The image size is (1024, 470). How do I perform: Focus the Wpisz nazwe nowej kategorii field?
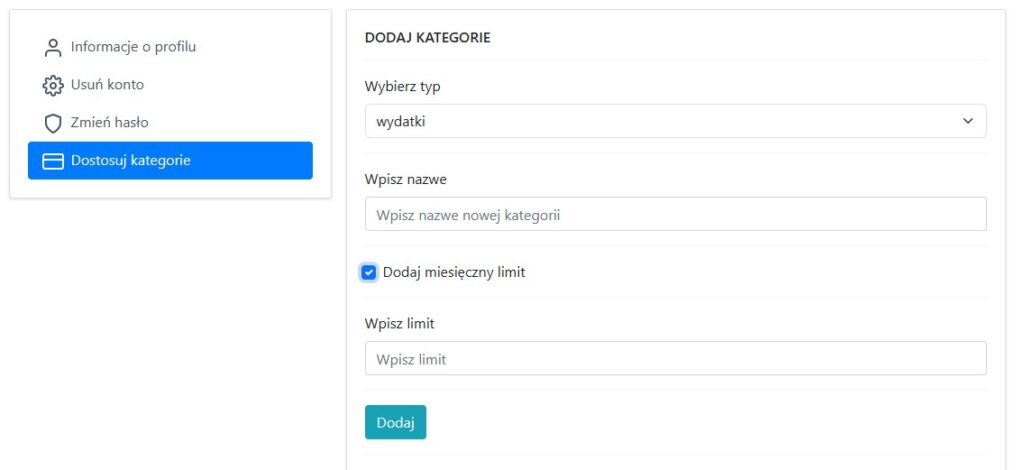(x=675, y=214)
